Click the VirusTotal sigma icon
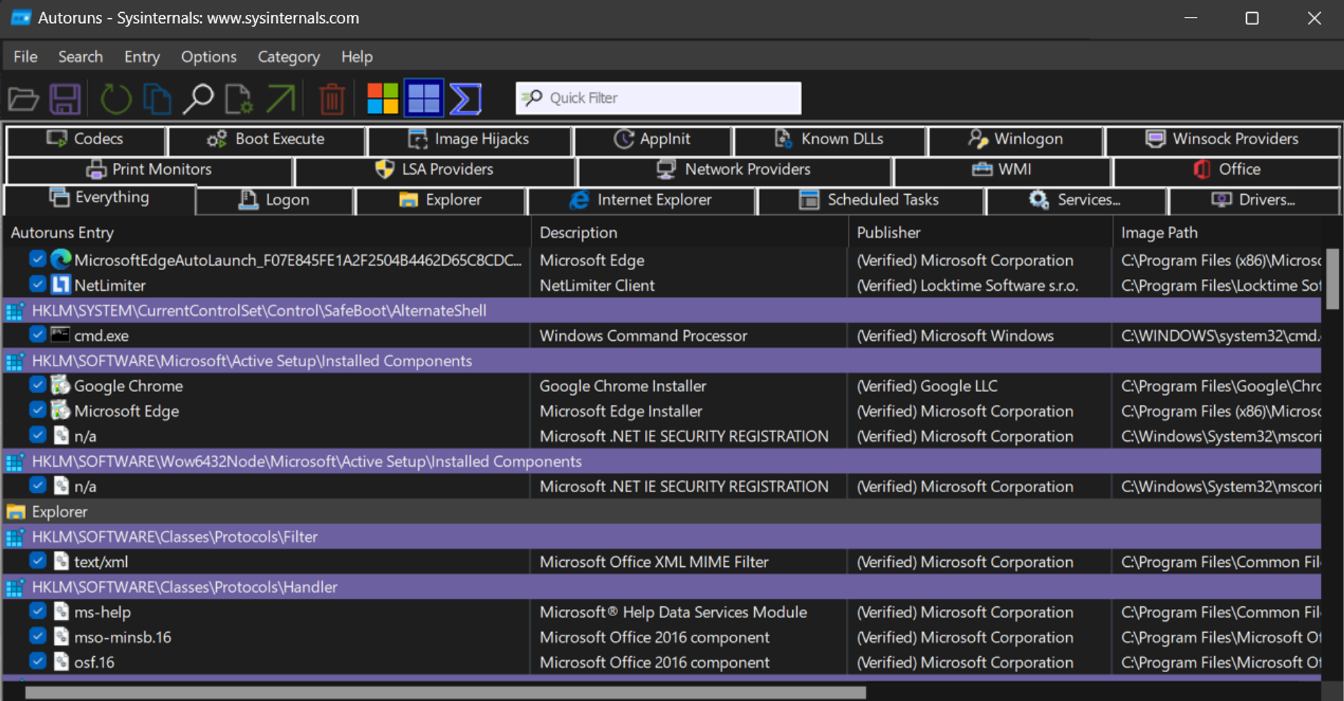 (465, 98)
